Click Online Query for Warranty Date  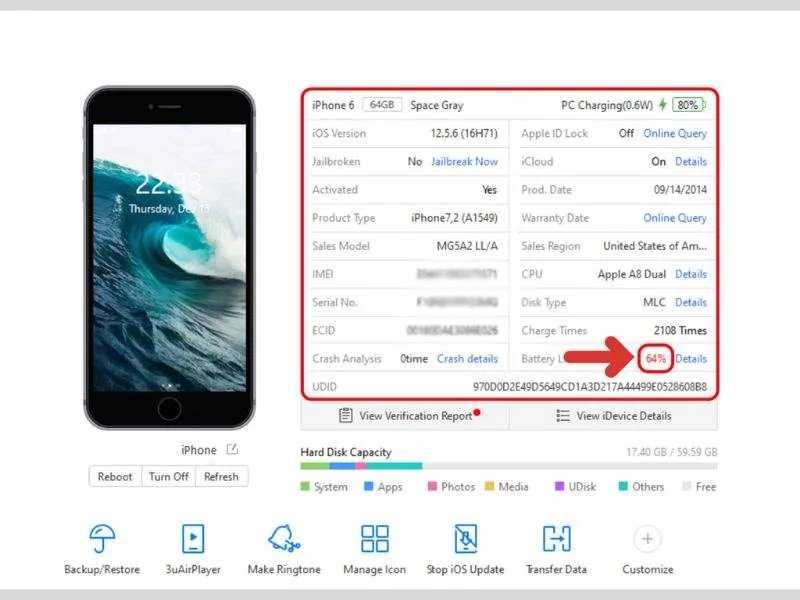[674, 218]
